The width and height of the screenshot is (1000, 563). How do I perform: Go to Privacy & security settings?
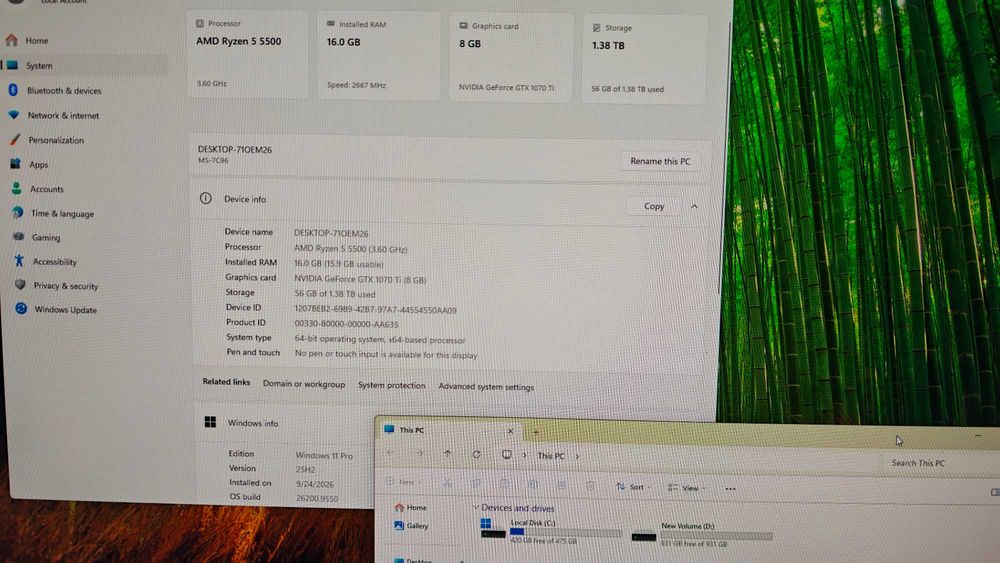pos(66,286)
